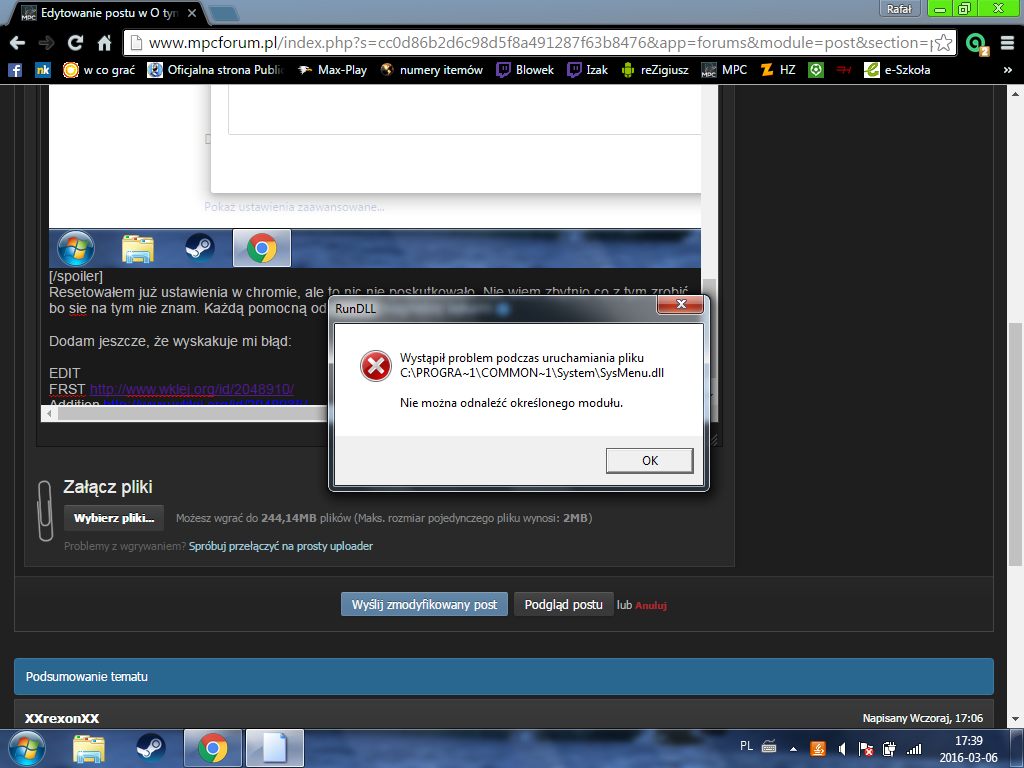Click the network signal tray icon
The image size is (1024, 768).
click(x=914, y=749)
